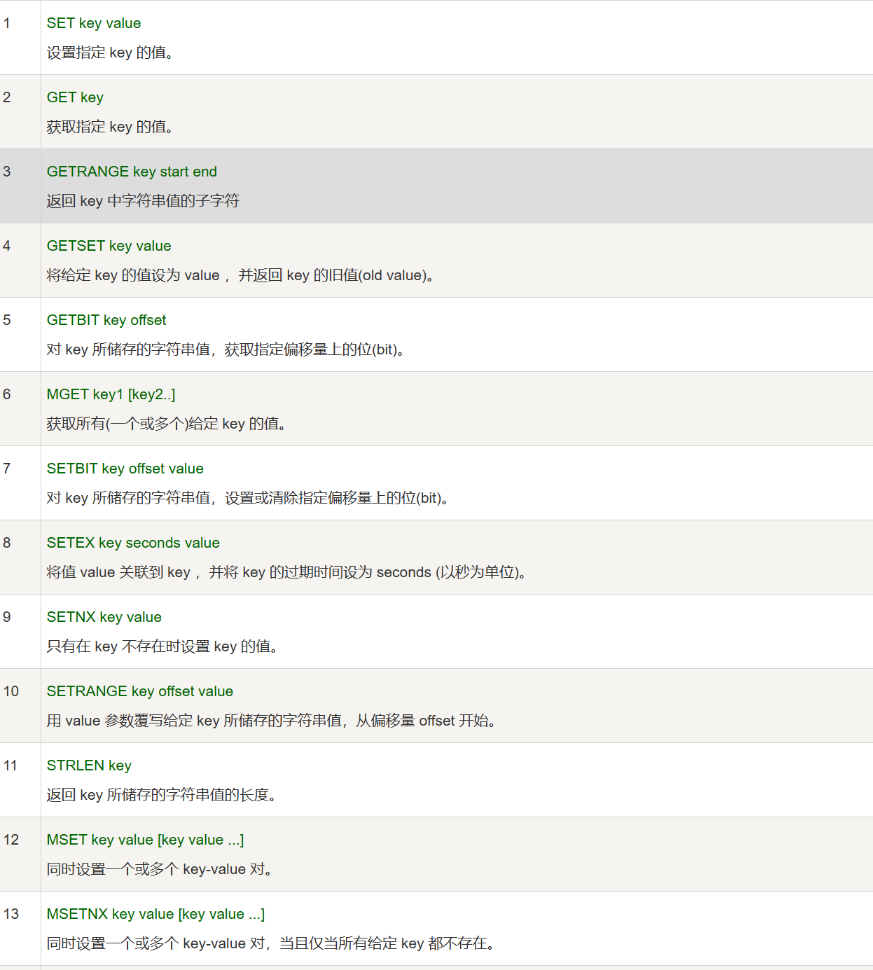Click row number 1 in the table

tap(20, 37)
